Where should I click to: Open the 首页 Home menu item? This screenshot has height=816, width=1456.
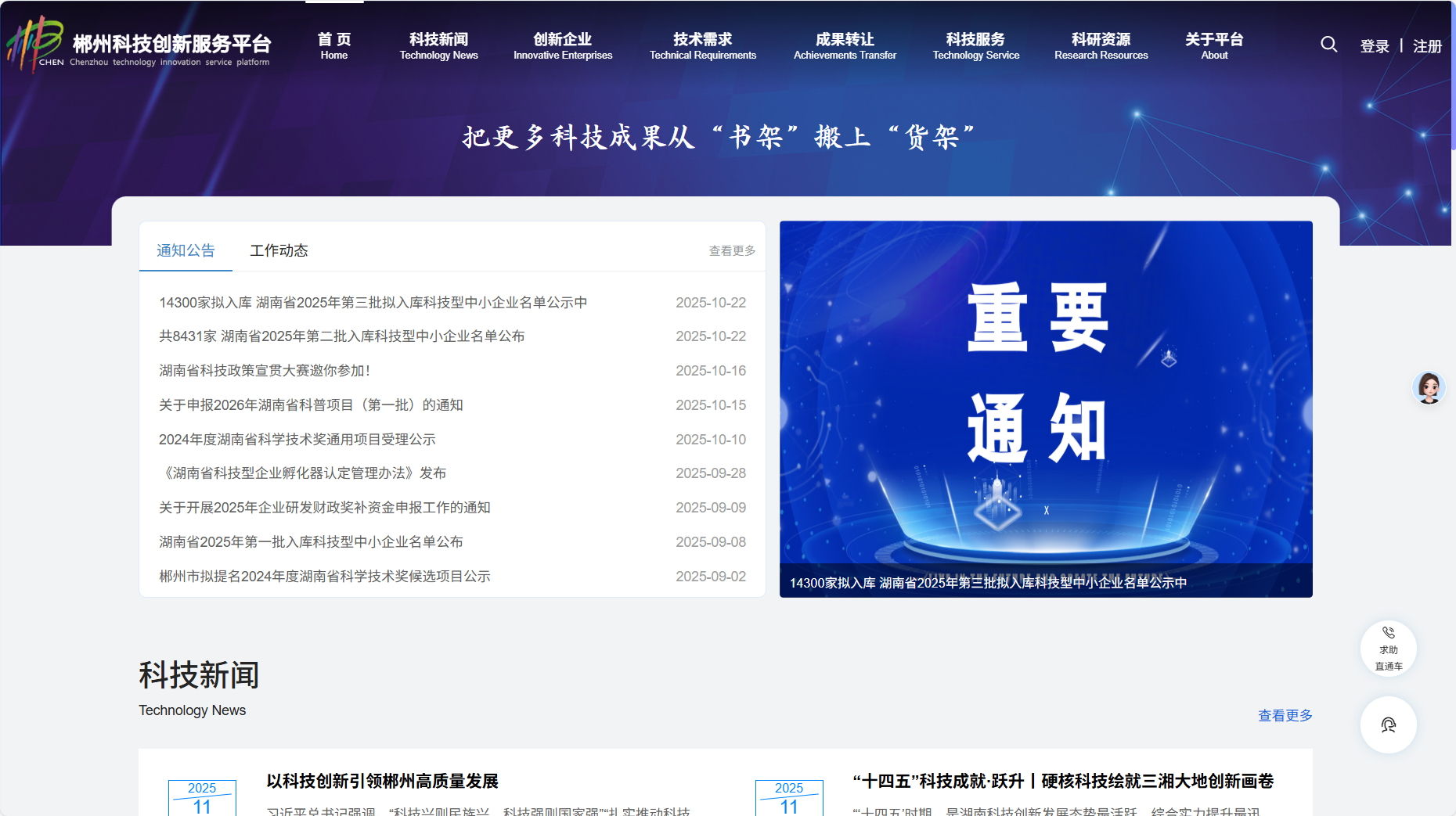(333, 45)
